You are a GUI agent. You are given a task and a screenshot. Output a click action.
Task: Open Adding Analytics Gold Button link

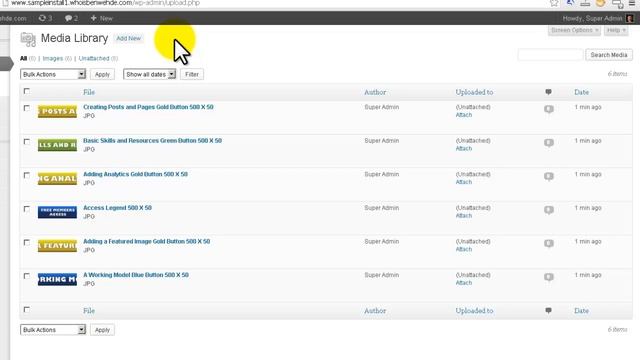pos(136,174)
